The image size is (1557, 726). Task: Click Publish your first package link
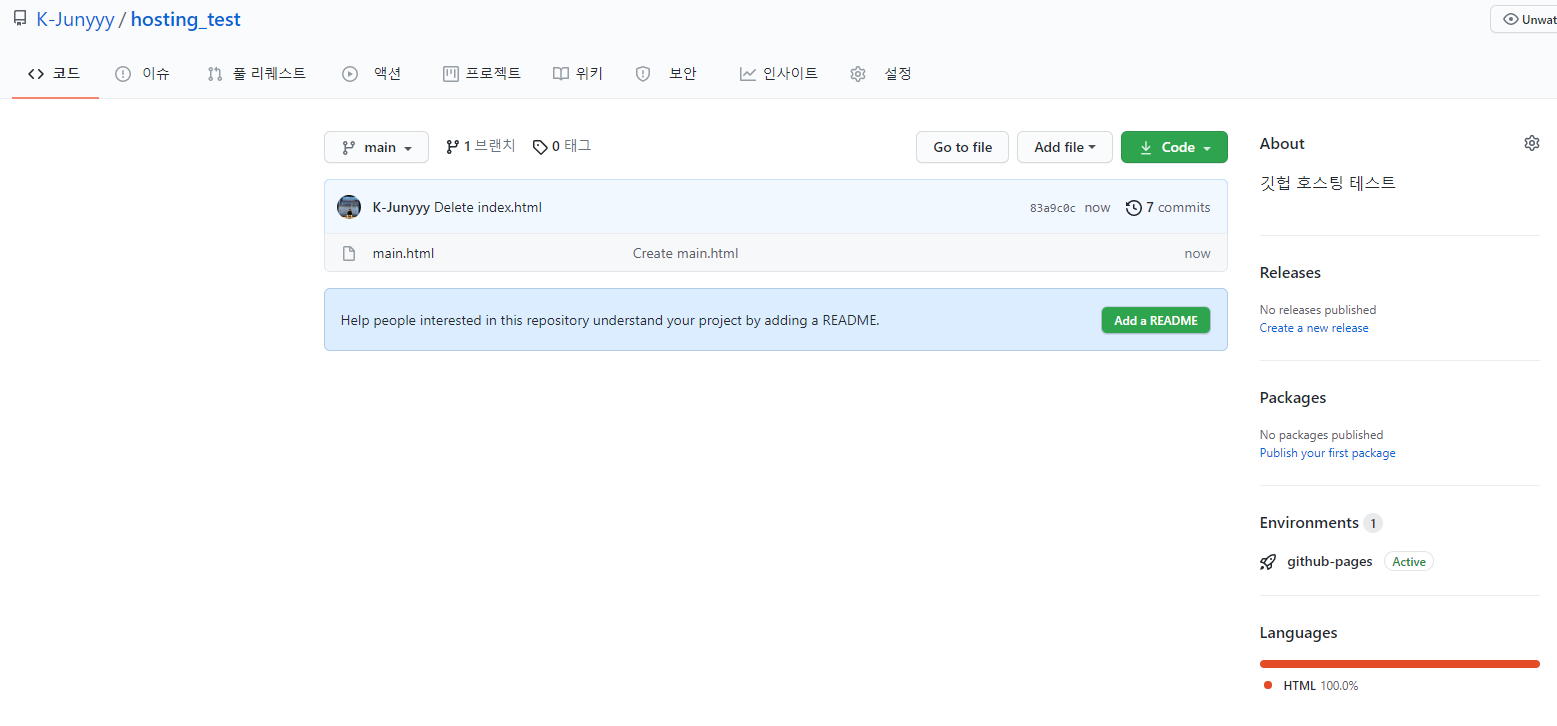[x=1327, y=453]
